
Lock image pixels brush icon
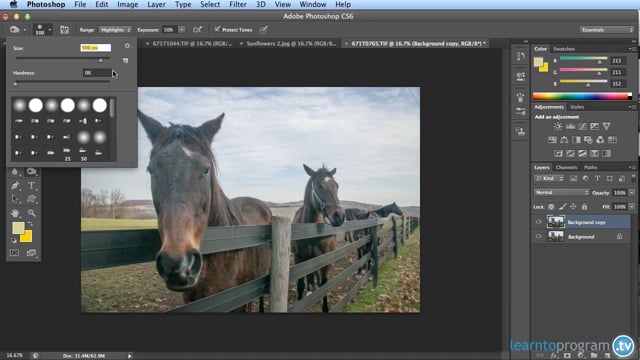point(562,207)
